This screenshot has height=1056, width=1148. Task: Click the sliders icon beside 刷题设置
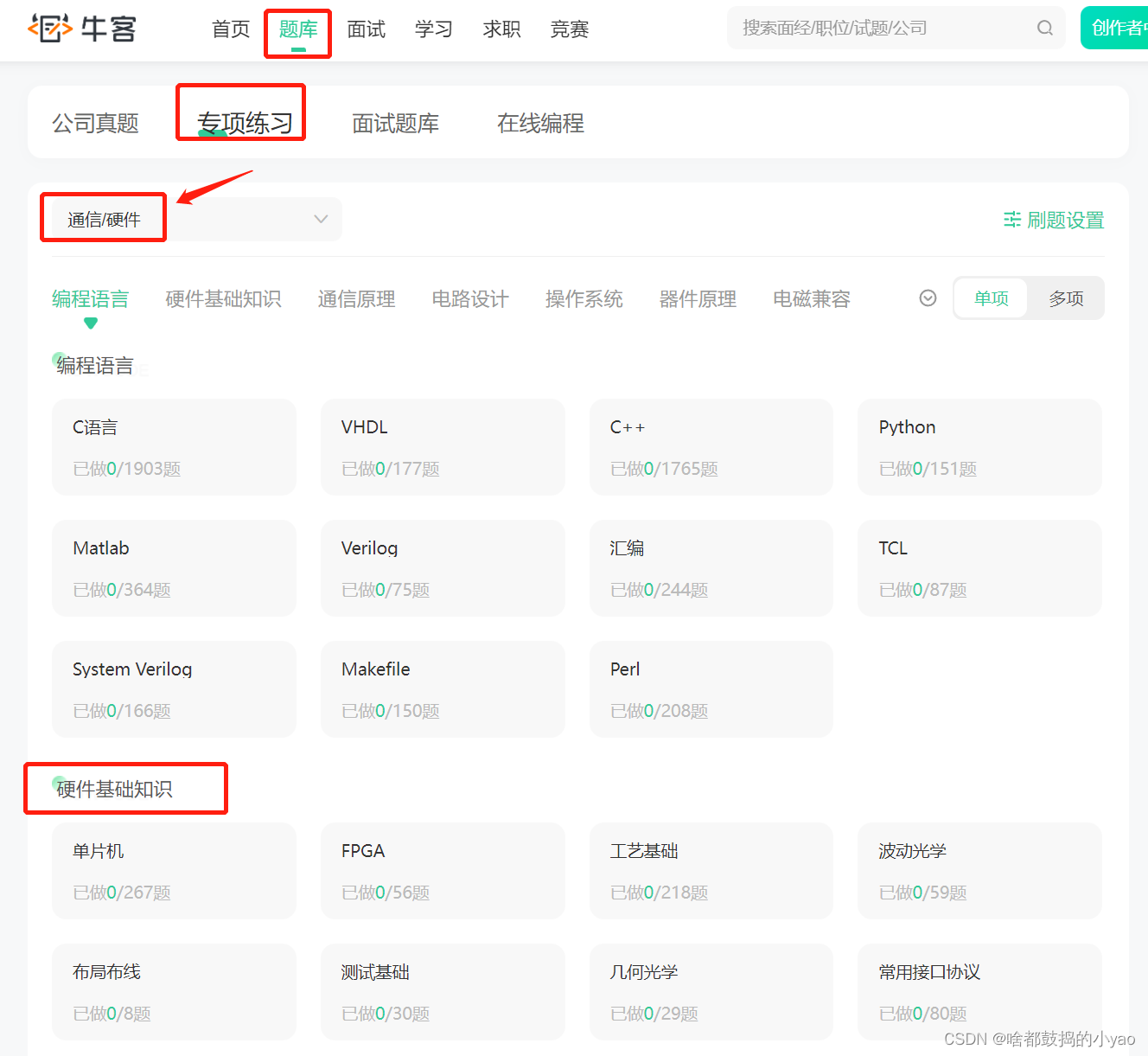[1011, 220]
